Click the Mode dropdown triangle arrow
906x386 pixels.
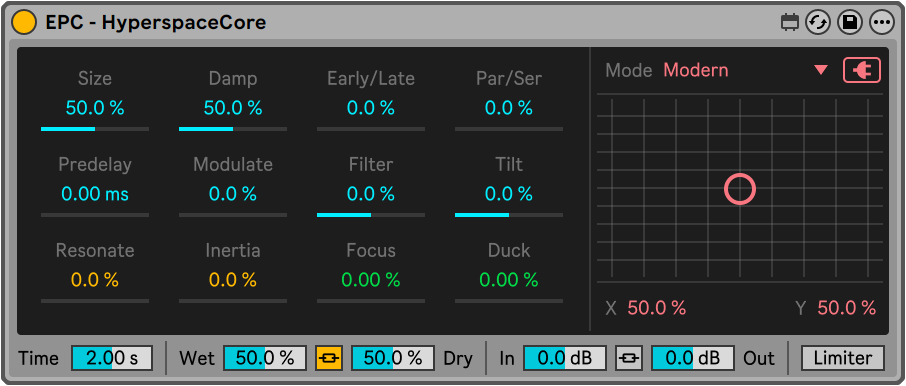820,70
